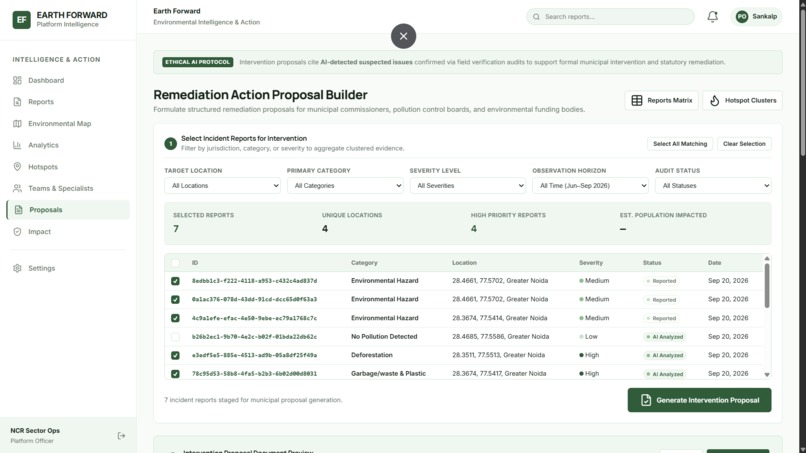Focus the Search reports field
806x453 pixels.
[x=610, y=16]
